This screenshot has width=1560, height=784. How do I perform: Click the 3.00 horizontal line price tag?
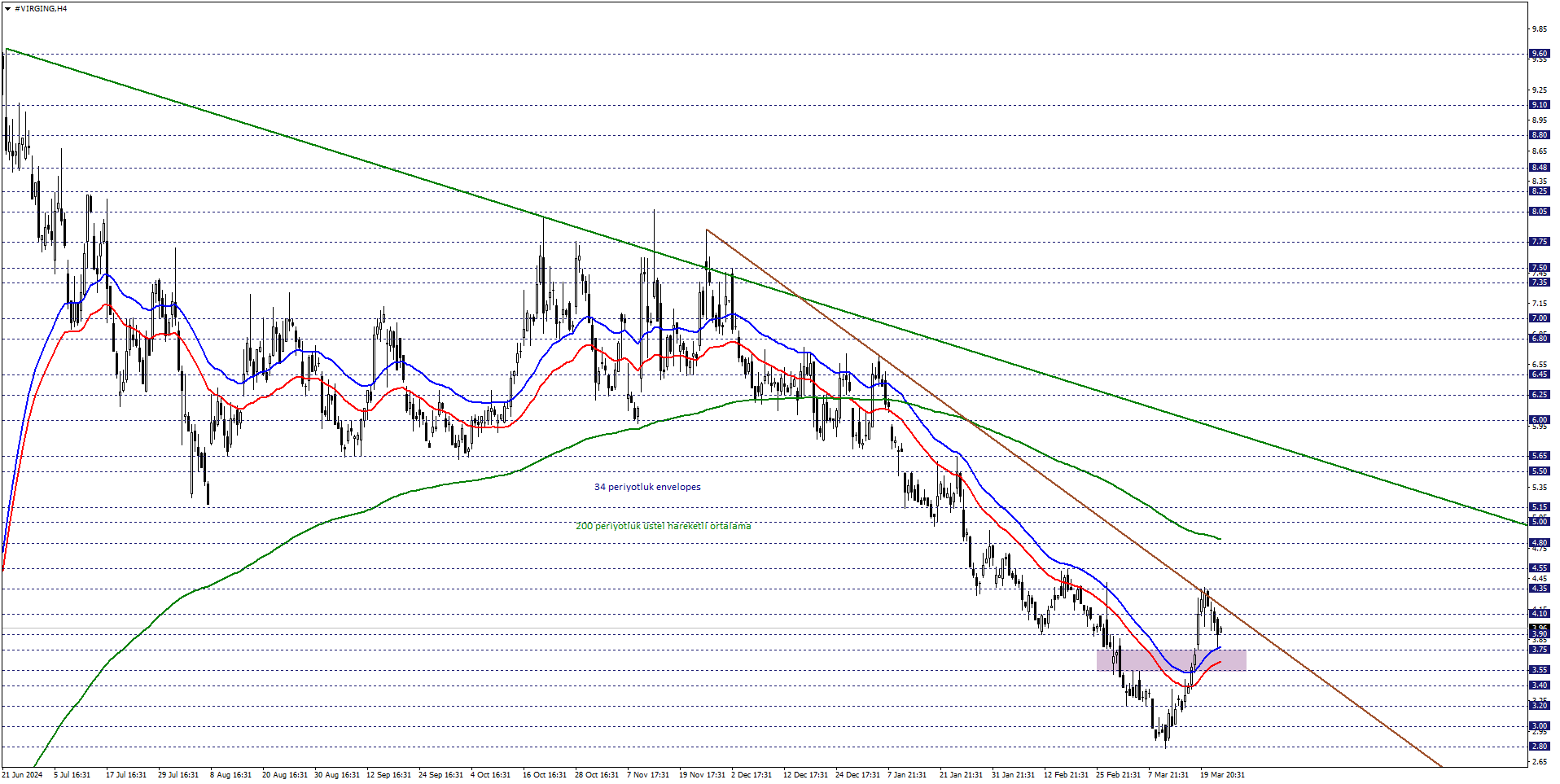tap(1540, 726)
